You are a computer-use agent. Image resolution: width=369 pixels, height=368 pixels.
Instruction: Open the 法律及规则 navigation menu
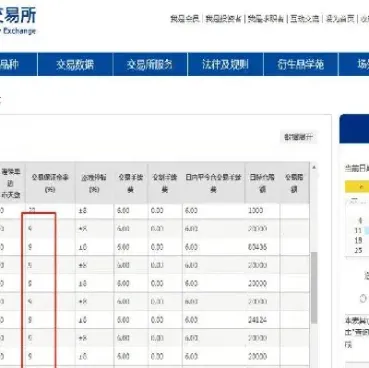pos(225,64)
